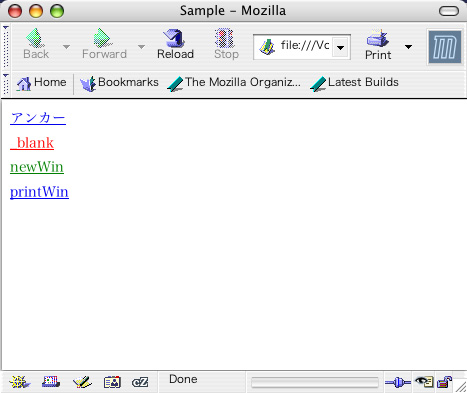Image resolution: width=467 pixels, height=393 pixels.
Task: Open Mail component icon in status bar
Action: click(x=51, y=382)
